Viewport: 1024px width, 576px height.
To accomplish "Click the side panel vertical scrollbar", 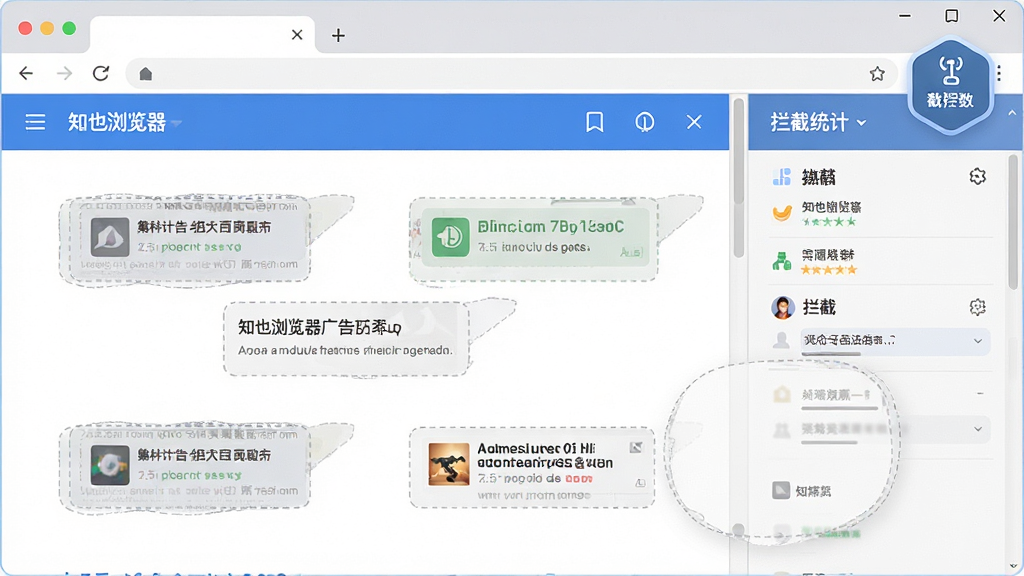I will (x=1013, y=222).
